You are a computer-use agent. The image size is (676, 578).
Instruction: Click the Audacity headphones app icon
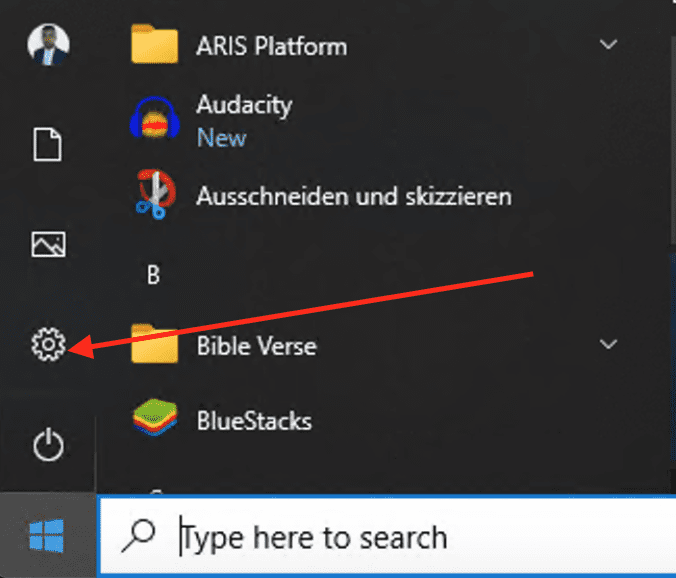[154, 120]
